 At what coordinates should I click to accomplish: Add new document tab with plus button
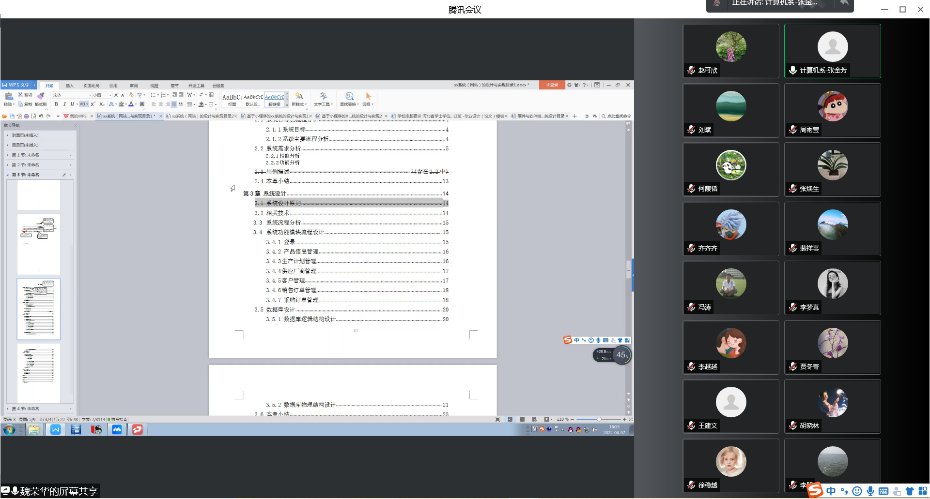(x=574, y=116)
